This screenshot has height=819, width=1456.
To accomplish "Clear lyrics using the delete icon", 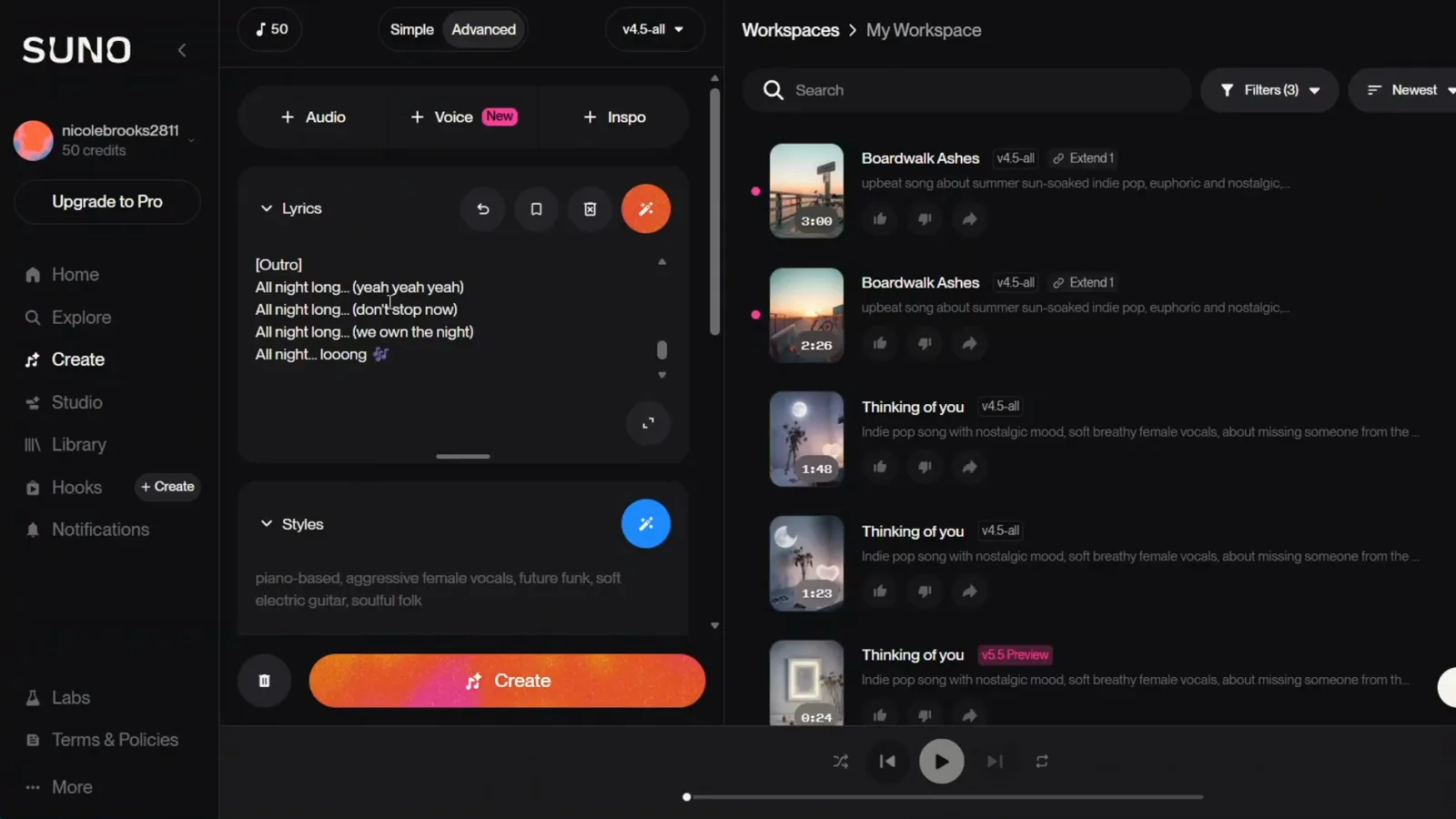I will 590,208.
